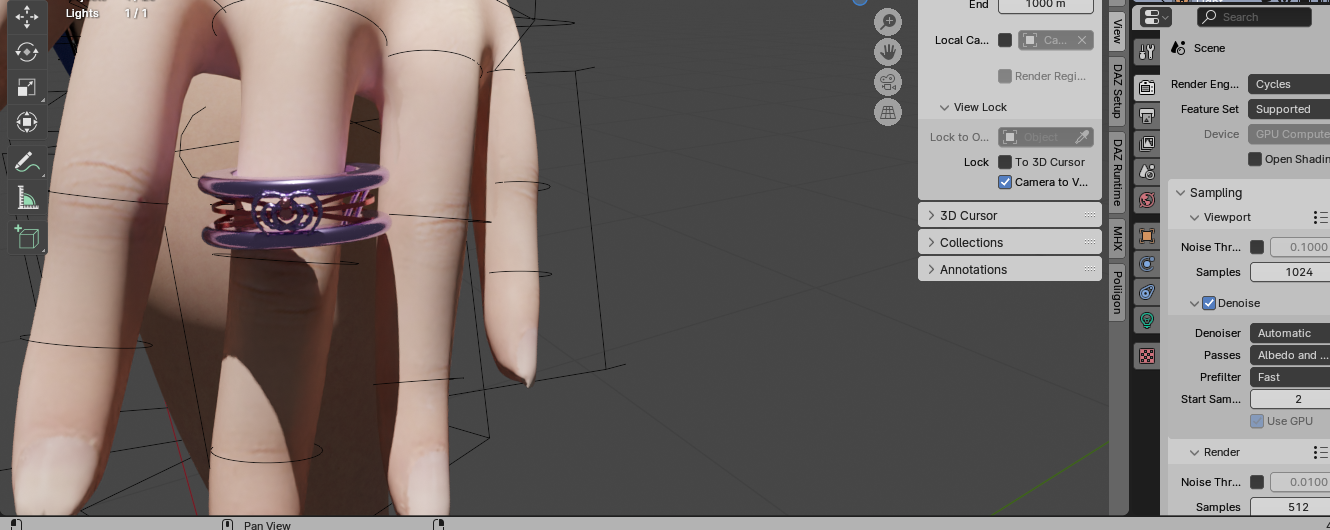Open the World properties tab
This screenshot has width=1330, height=530.
tap(1147, 200)
